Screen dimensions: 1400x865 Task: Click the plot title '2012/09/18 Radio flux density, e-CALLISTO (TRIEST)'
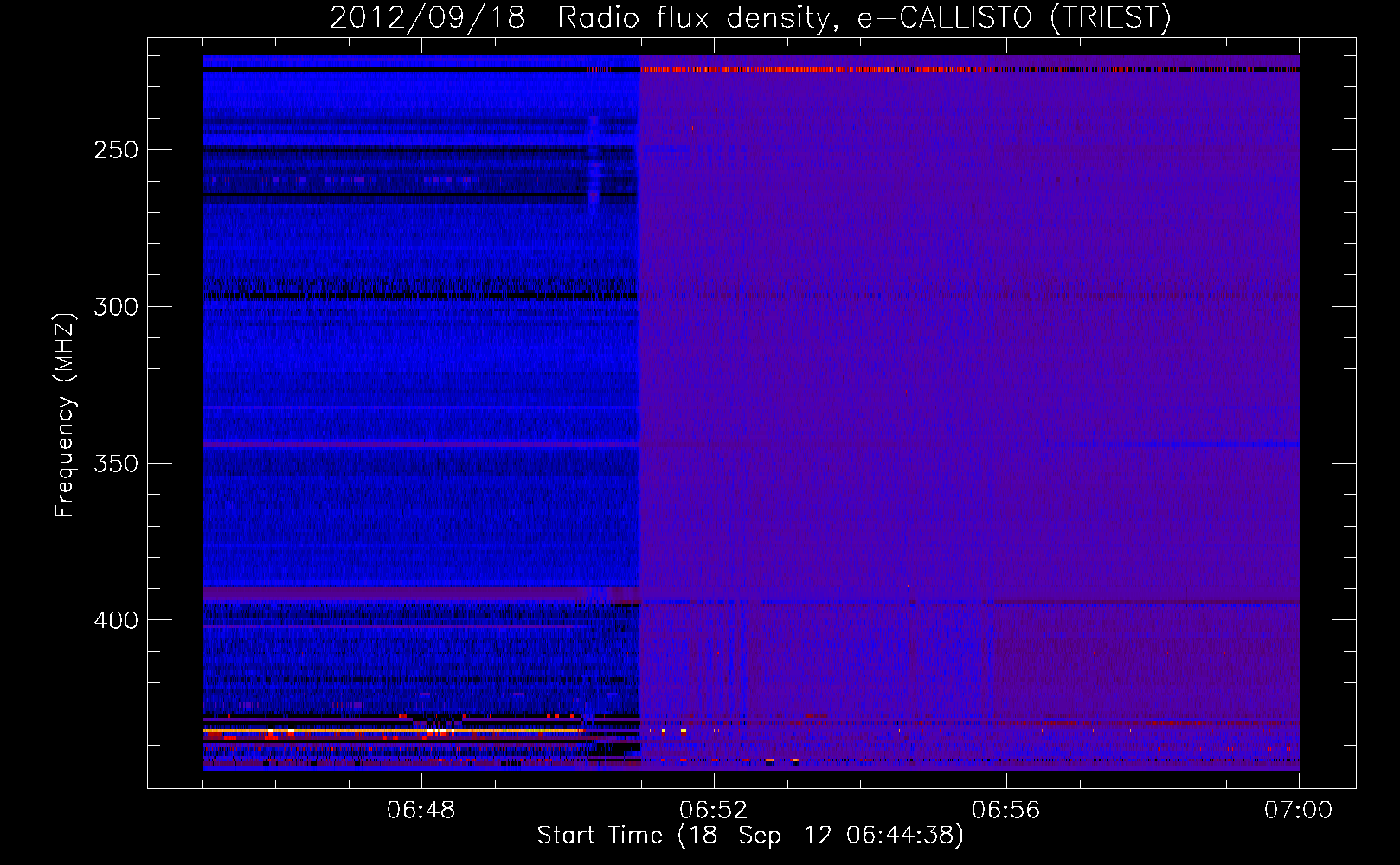(x=750, y=17)
